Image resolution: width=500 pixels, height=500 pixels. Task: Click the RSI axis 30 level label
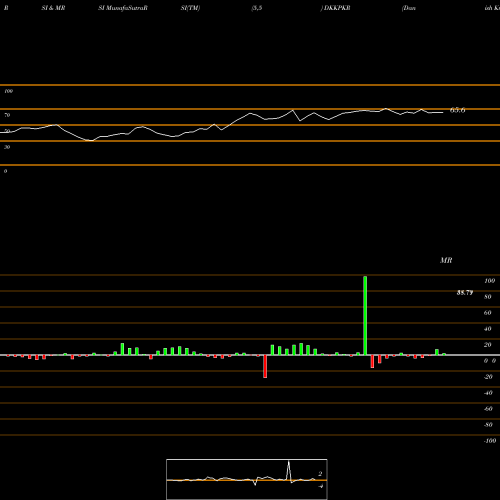7,147
